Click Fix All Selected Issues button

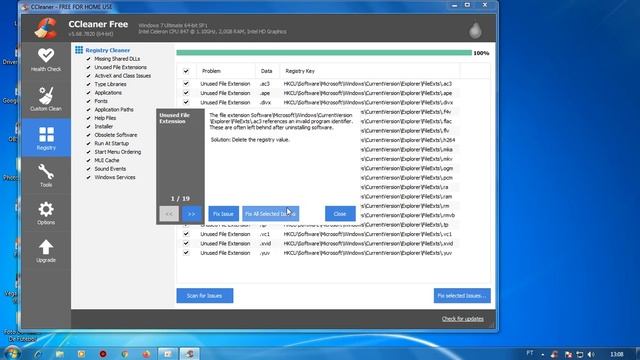pyautogui.click(x=270, y=214)
